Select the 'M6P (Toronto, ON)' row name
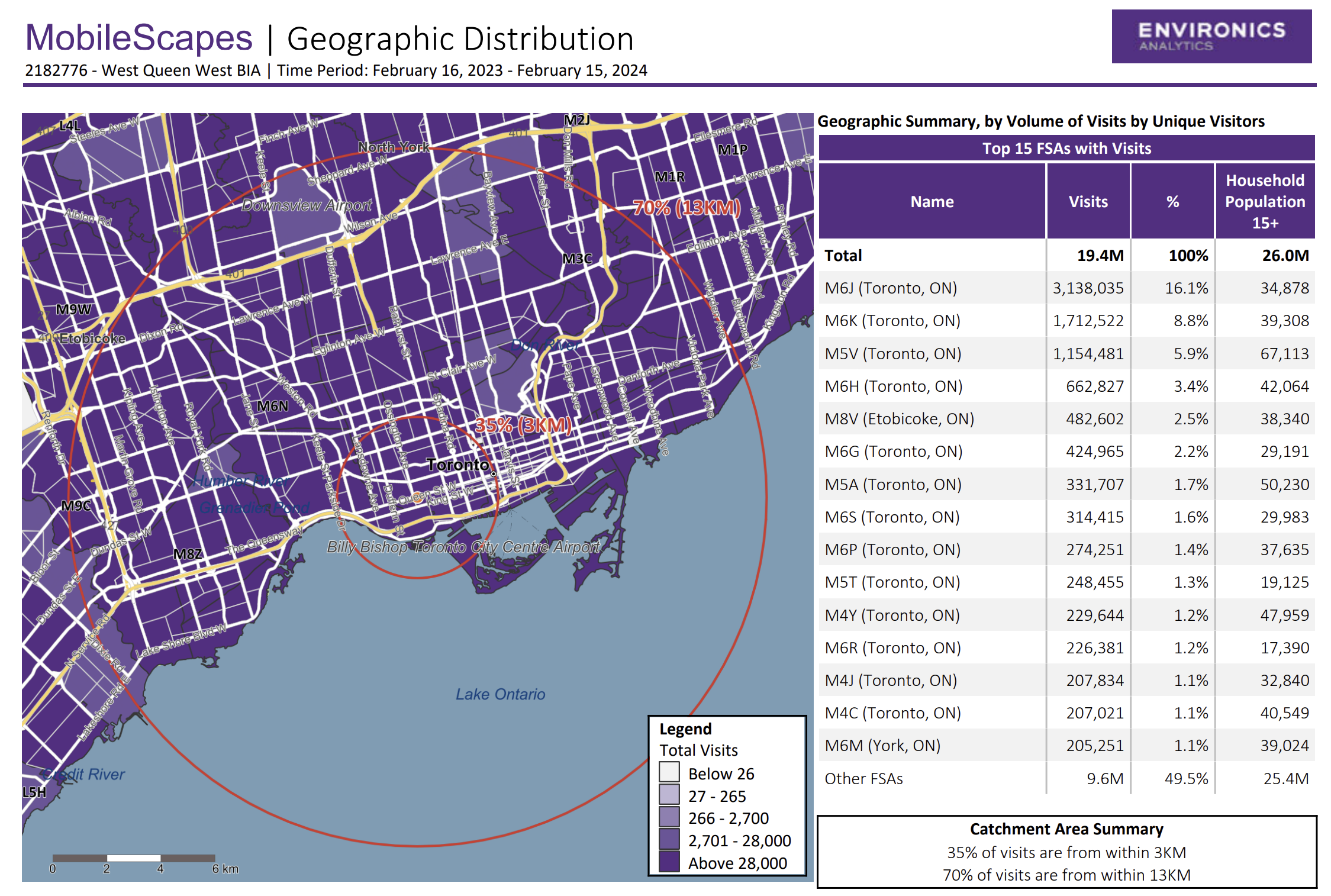1331x896 pixels. [892, 550]
